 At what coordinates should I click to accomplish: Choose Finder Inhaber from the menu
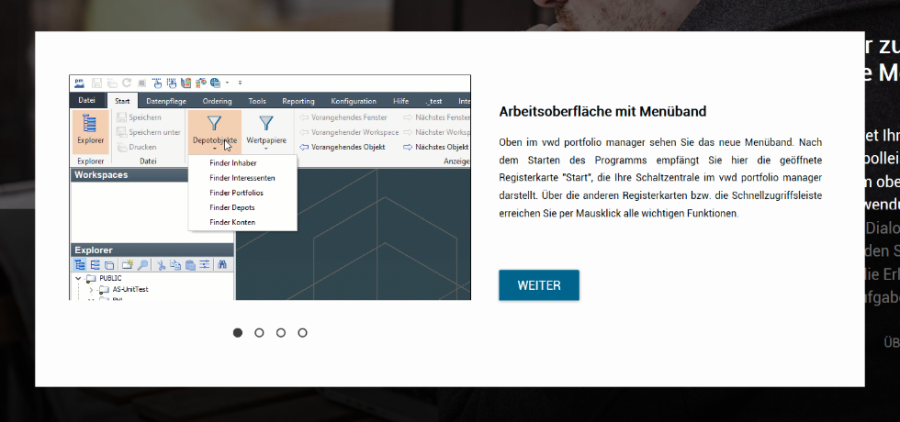coord(233,162)
